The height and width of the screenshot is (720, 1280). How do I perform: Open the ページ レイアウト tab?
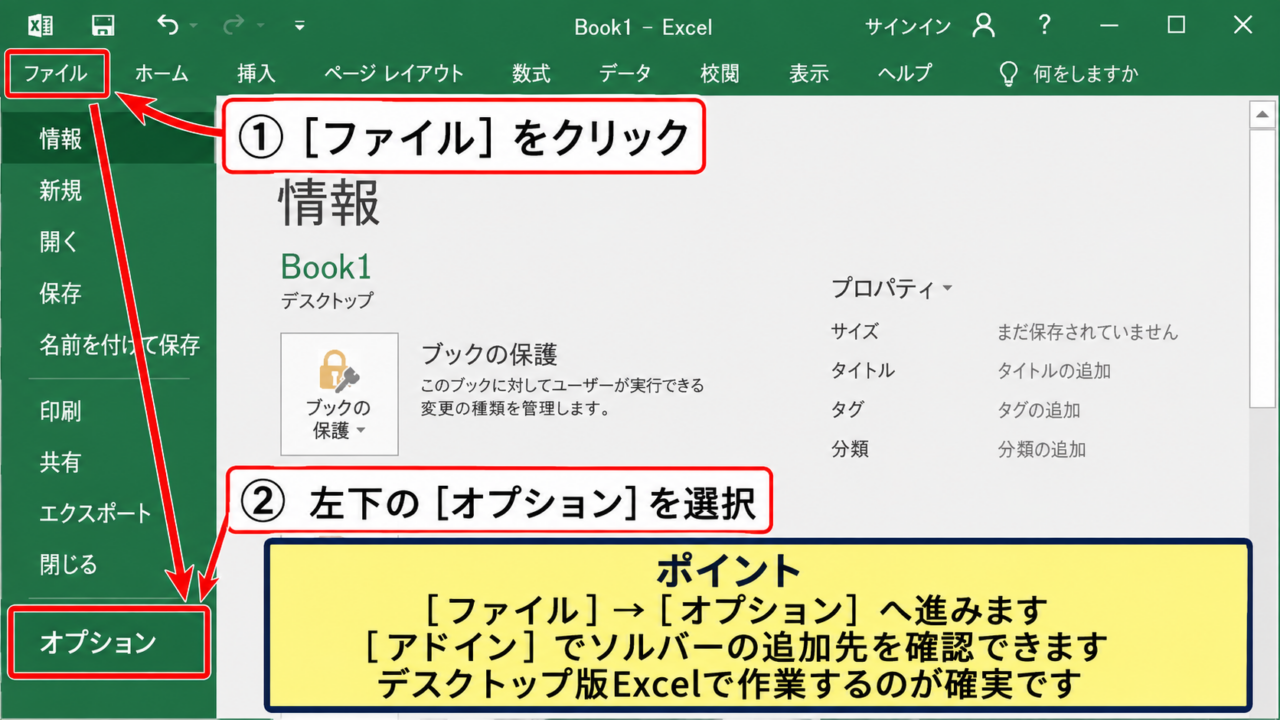394,73
